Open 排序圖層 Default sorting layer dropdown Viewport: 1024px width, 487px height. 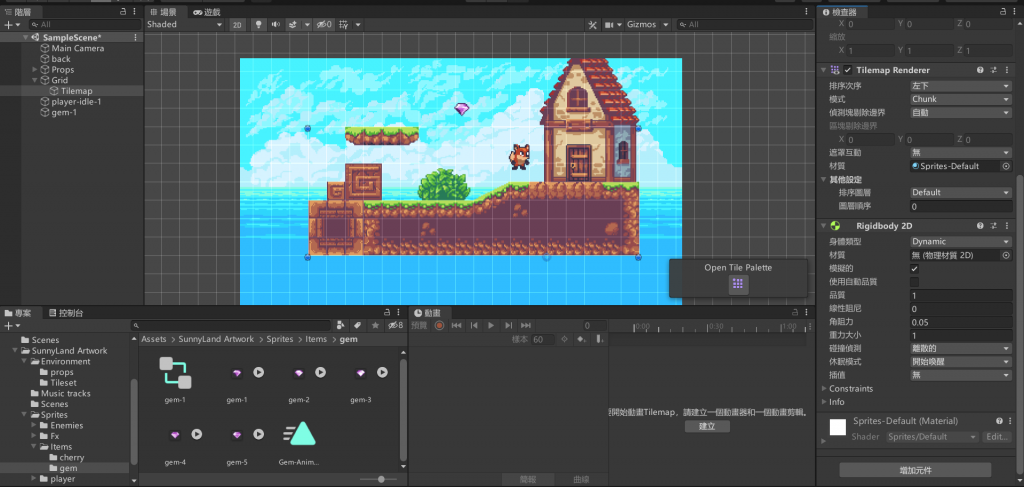(961, 193)
